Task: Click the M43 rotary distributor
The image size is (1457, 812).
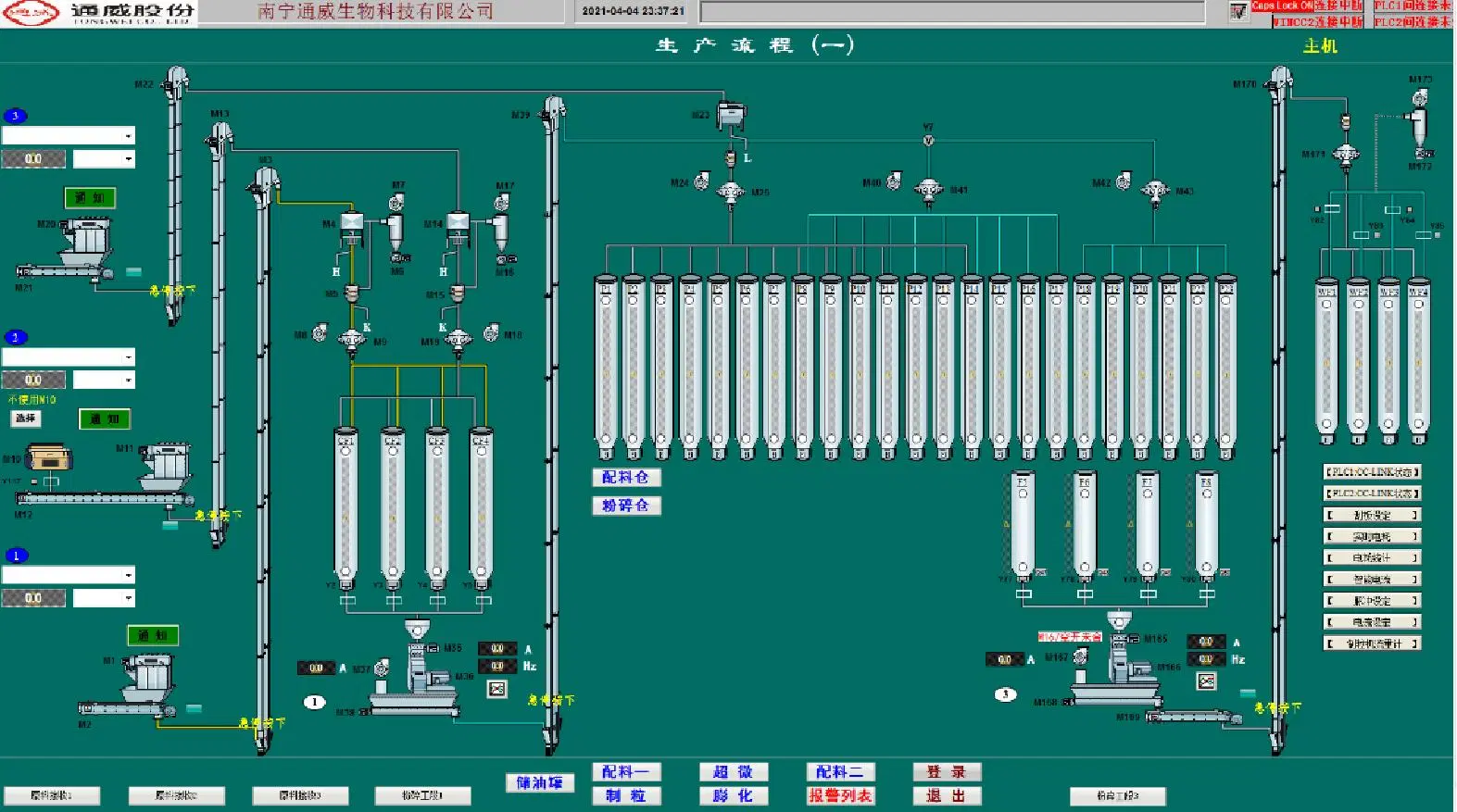Action: [1155, 192]
